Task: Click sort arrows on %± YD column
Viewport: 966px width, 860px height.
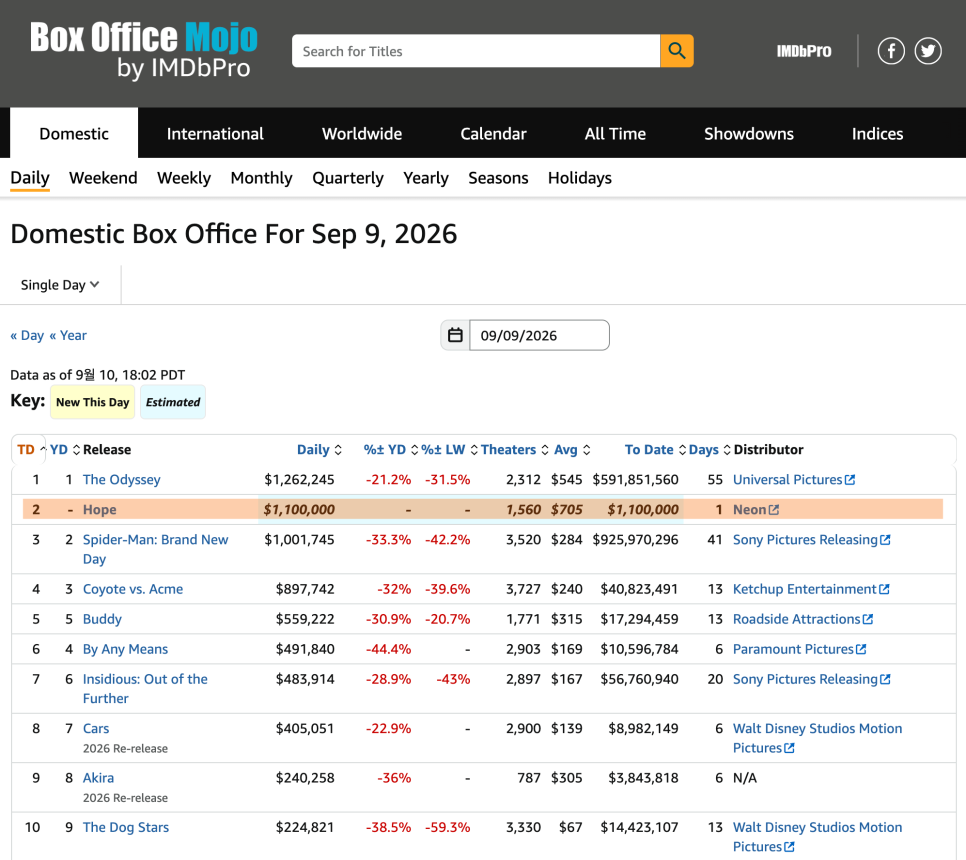Action: pos(415,450)
